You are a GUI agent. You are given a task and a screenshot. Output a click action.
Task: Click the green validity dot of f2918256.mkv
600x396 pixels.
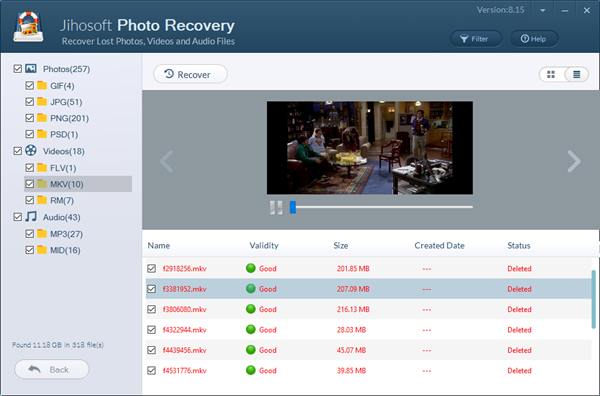251,268
